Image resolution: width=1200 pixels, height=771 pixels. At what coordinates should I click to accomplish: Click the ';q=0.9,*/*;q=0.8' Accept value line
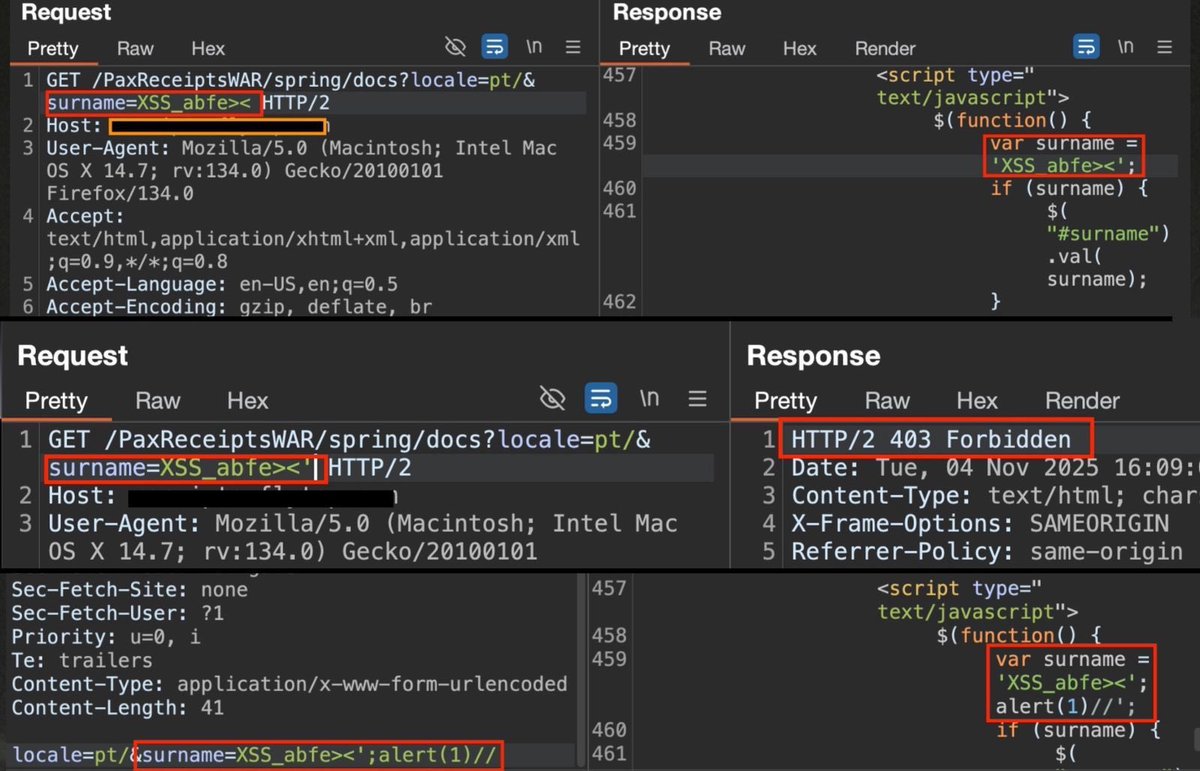pos(137,262)
